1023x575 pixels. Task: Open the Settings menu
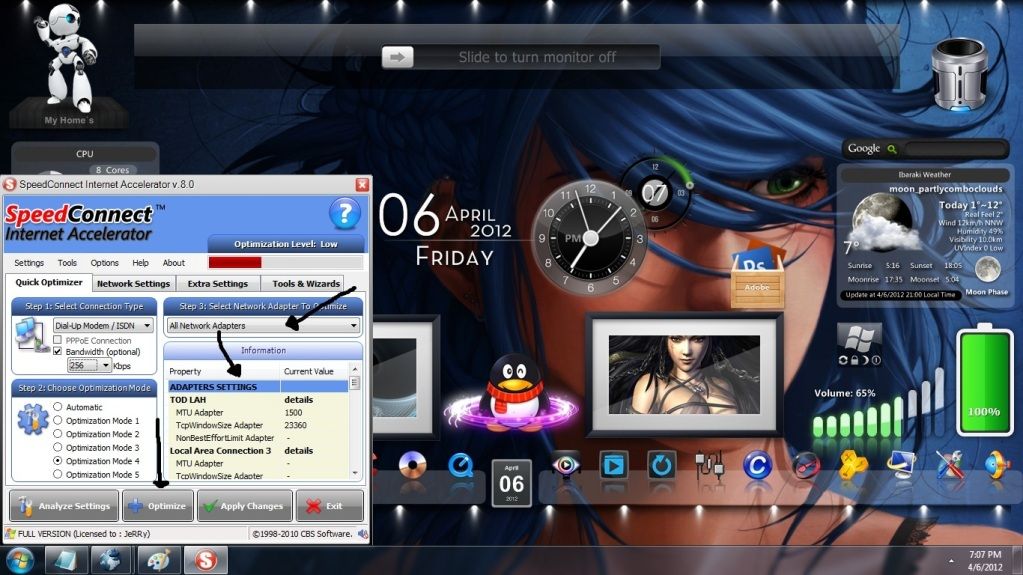pyautogui.click(x=29, y=262)
